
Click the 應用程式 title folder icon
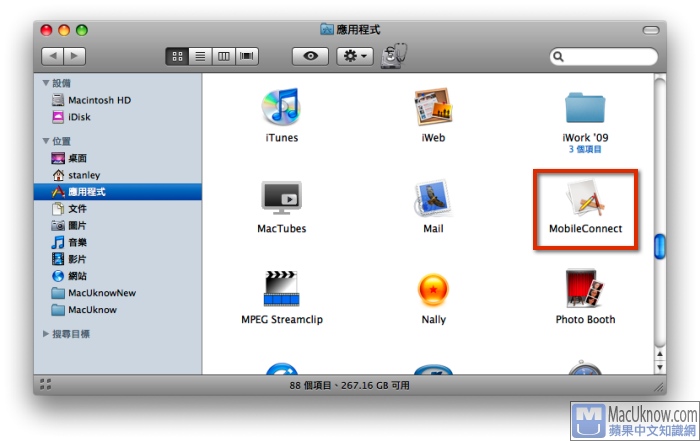click(x=327, y=29)
